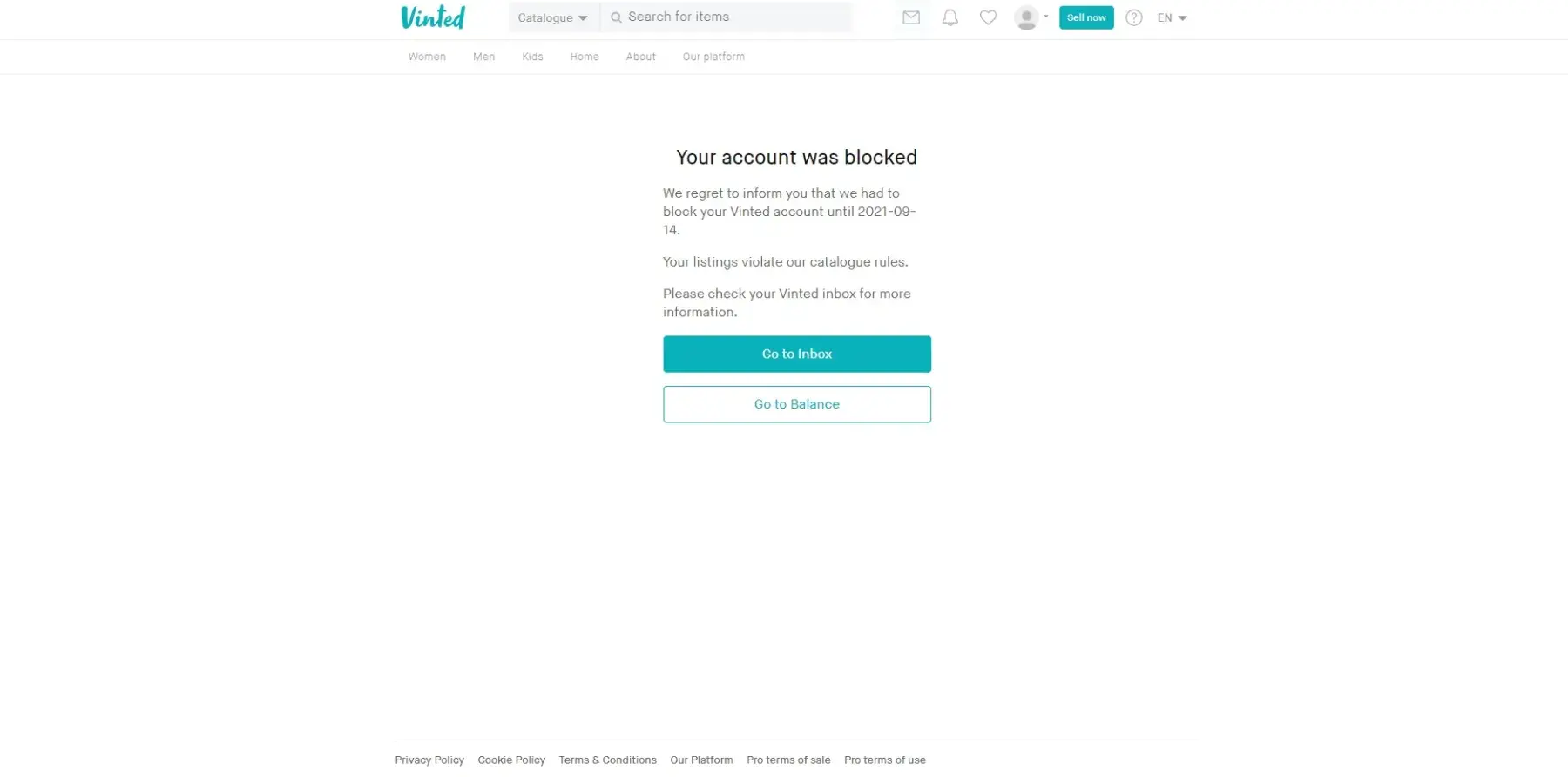Open the EN language selector
This screenshot has width=1568, height=777.
(1172, 17)
